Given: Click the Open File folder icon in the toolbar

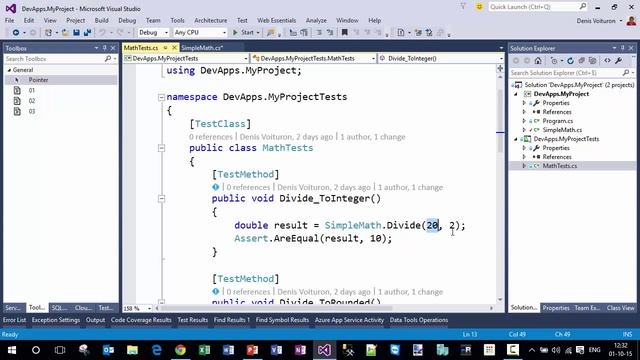Looking at the screenshot, I should coord(65,33).
